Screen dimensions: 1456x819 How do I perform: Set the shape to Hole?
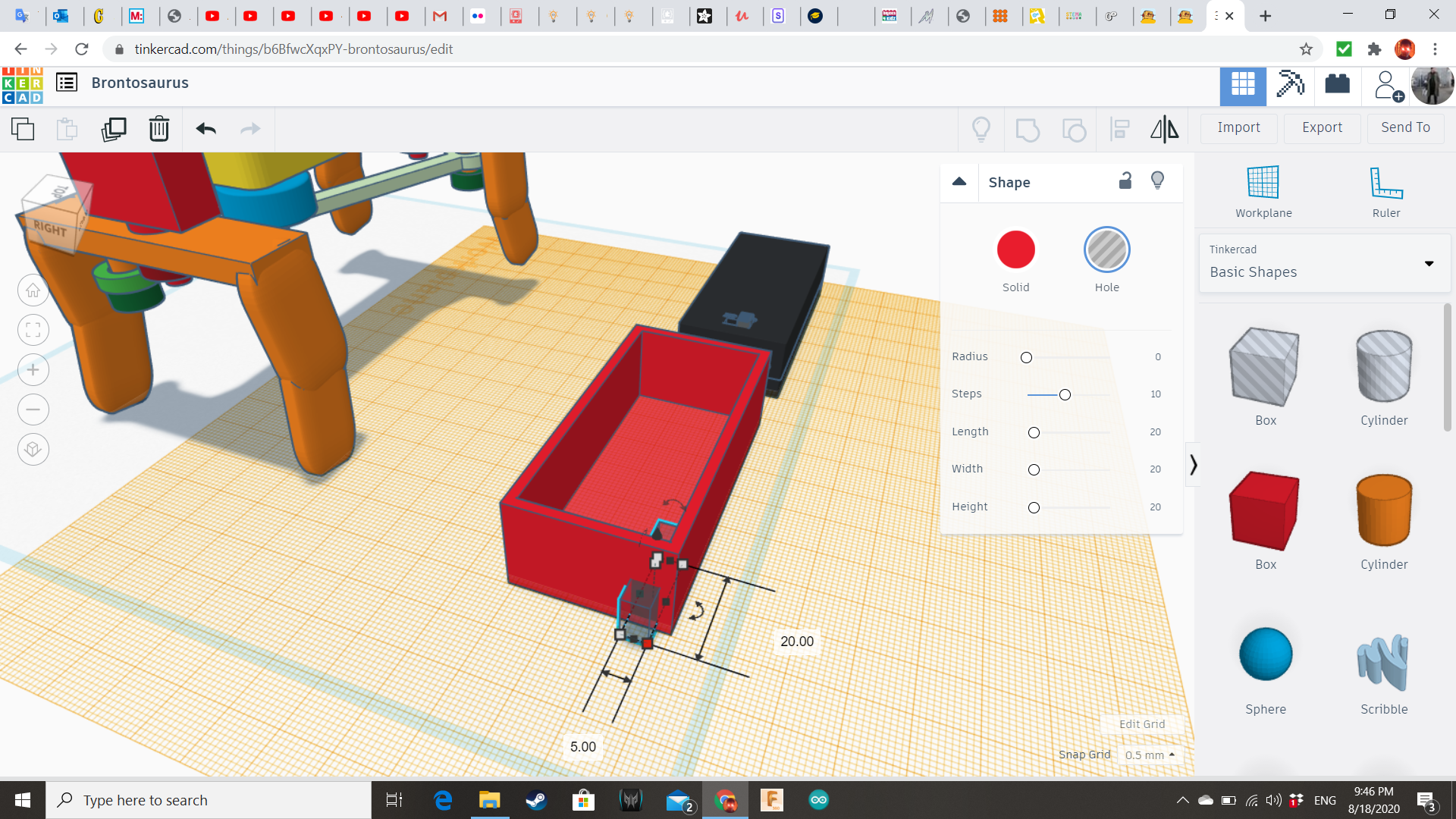pyautogui.click(x=1106, y=250)
